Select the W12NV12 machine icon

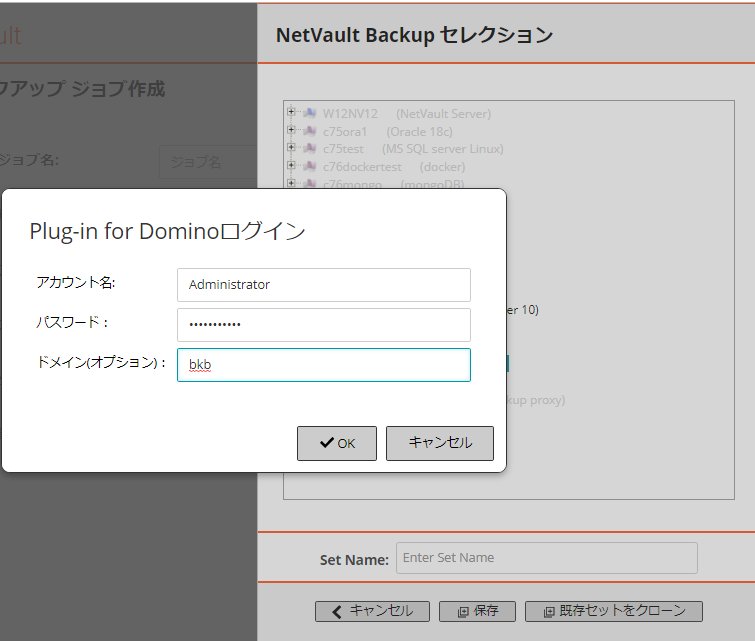click(x=310, y=113)
